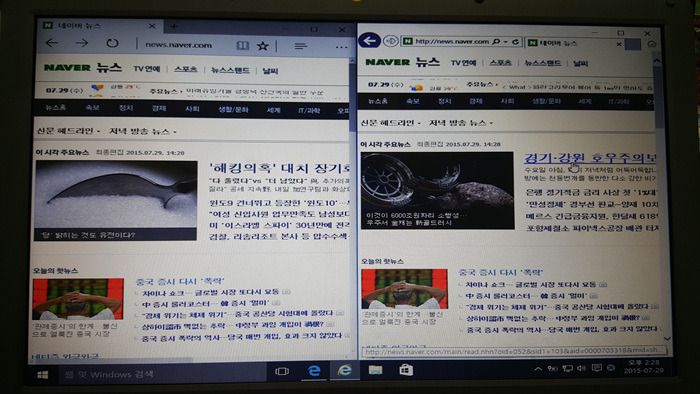Open the wheel photo article in Internet Explorer
This screenshot has width=700, height=394.
point(437,191)
